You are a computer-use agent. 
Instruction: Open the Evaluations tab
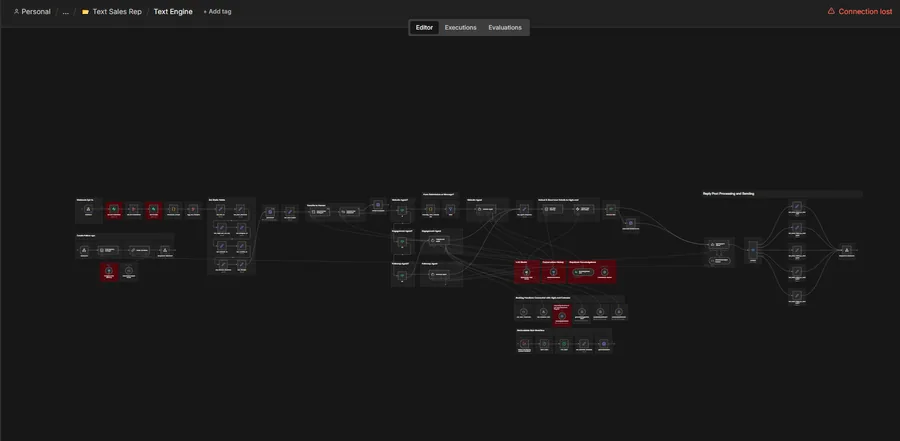tap(505, 28)
